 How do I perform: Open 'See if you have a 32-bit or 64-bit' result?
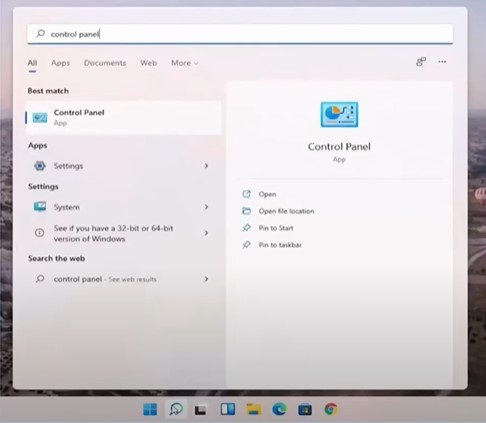tap(123, 233)
